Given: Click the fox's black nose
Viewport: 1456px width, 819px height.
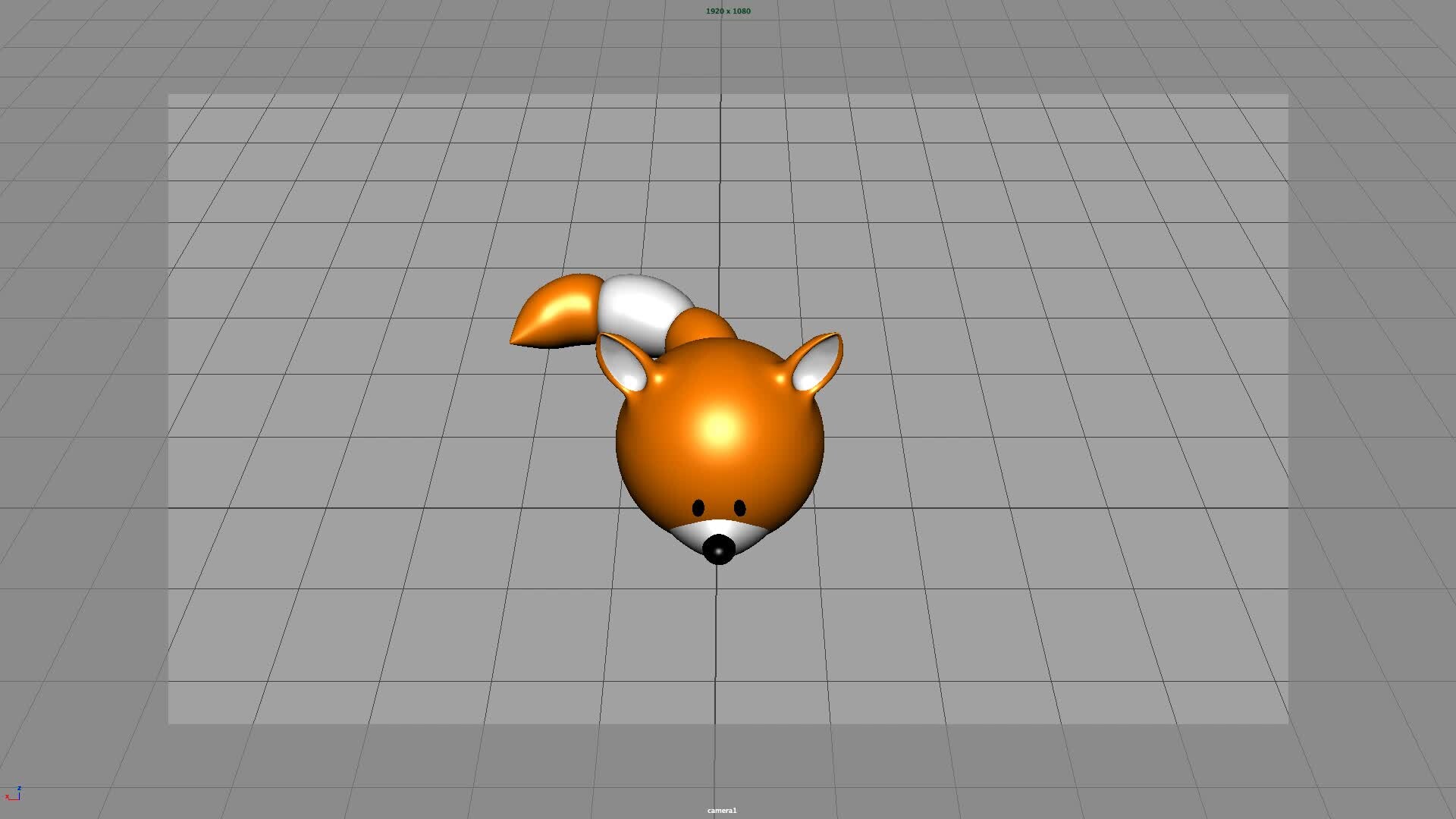Looking at the screenshot, I should click(718, 548).
